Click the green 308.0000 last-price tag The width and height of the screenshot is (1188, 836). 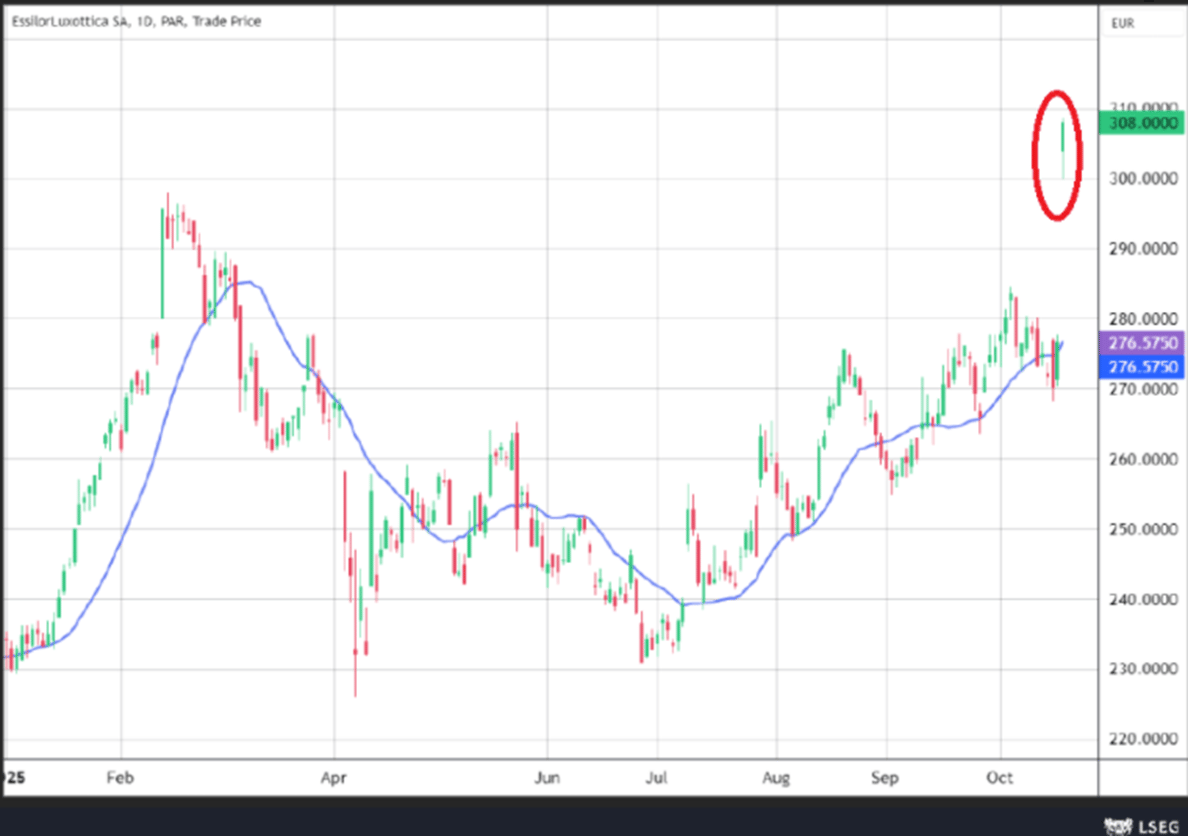(1141, 123)
